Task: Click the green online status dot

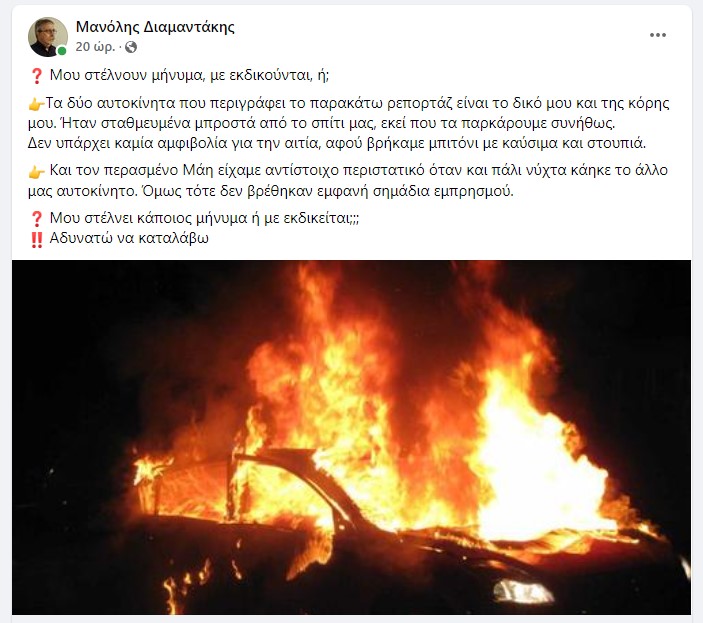Action: (x=62, y=51)
